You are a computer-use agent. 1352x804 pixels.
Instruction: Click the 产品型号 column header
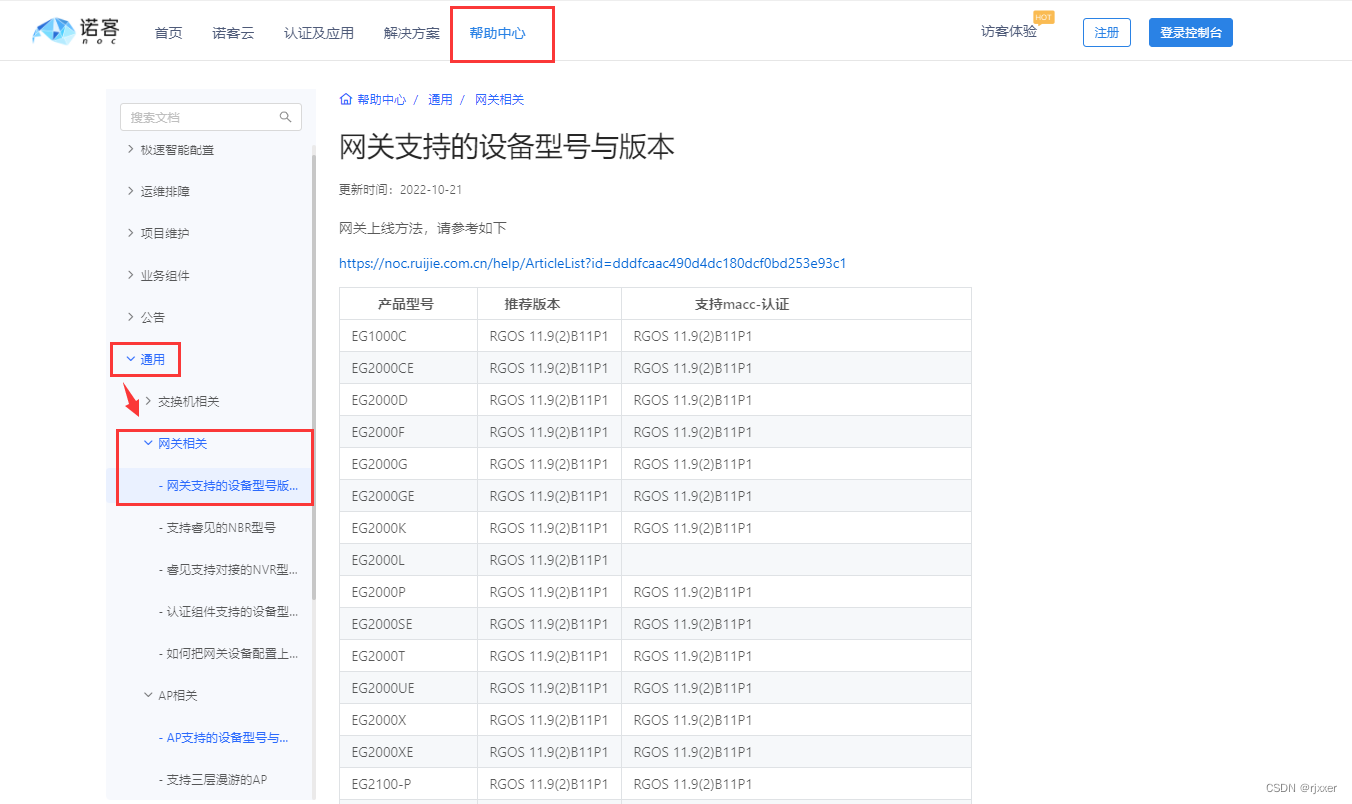point(406,304)
